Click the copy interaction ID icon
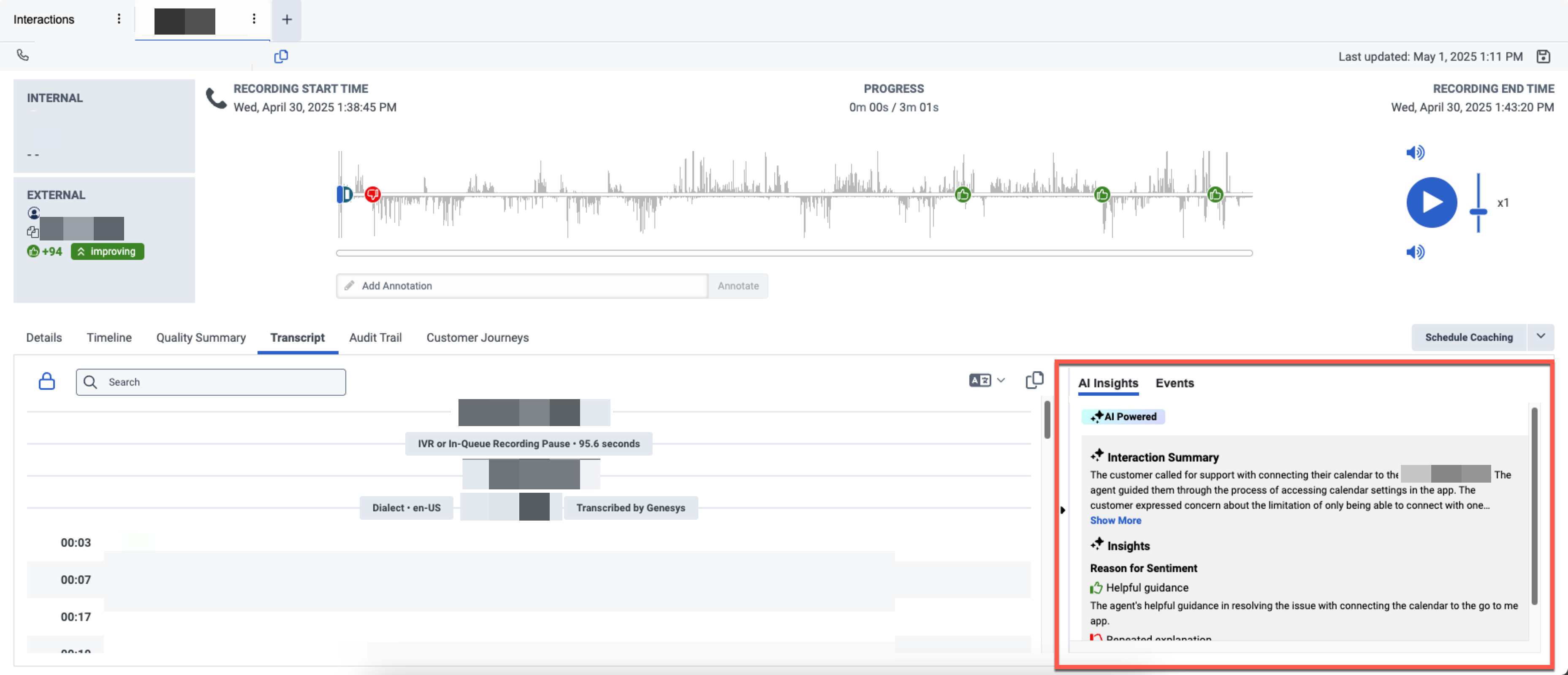 [x=281, y=57]
